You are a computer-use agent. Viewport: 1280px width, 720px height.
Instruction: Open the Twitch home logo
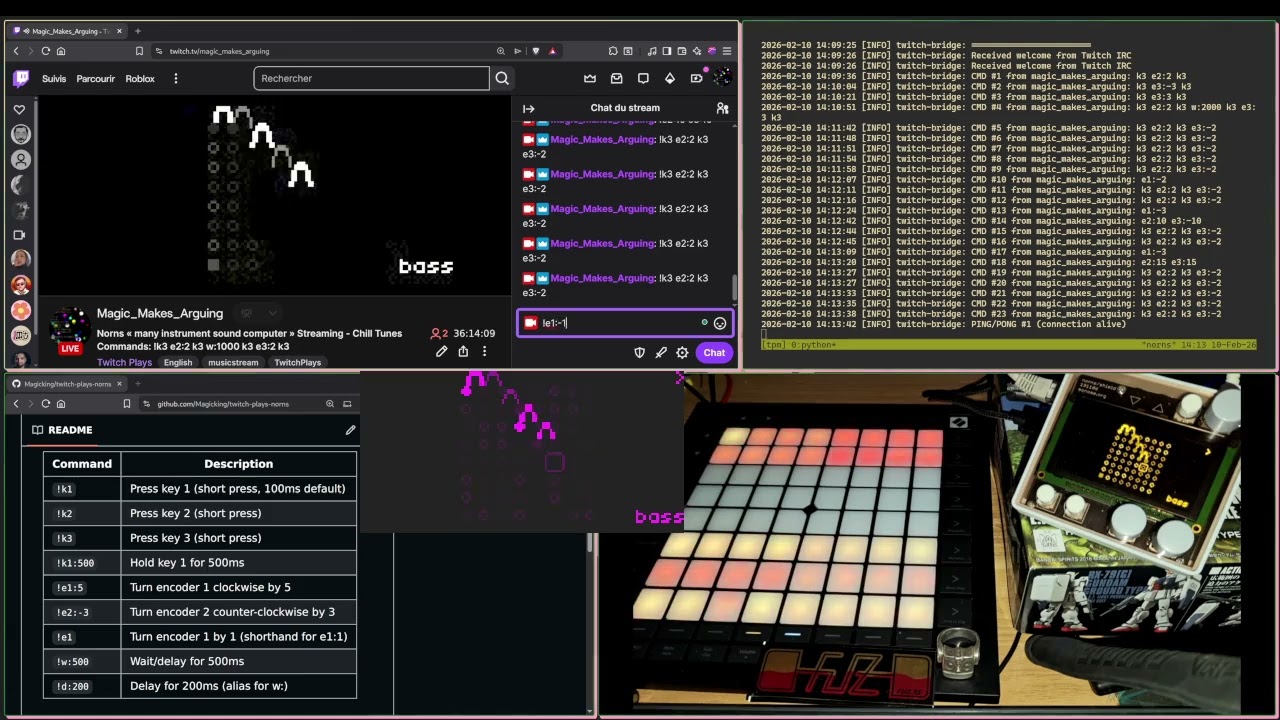pyautogui.click(x=21, y=78)
